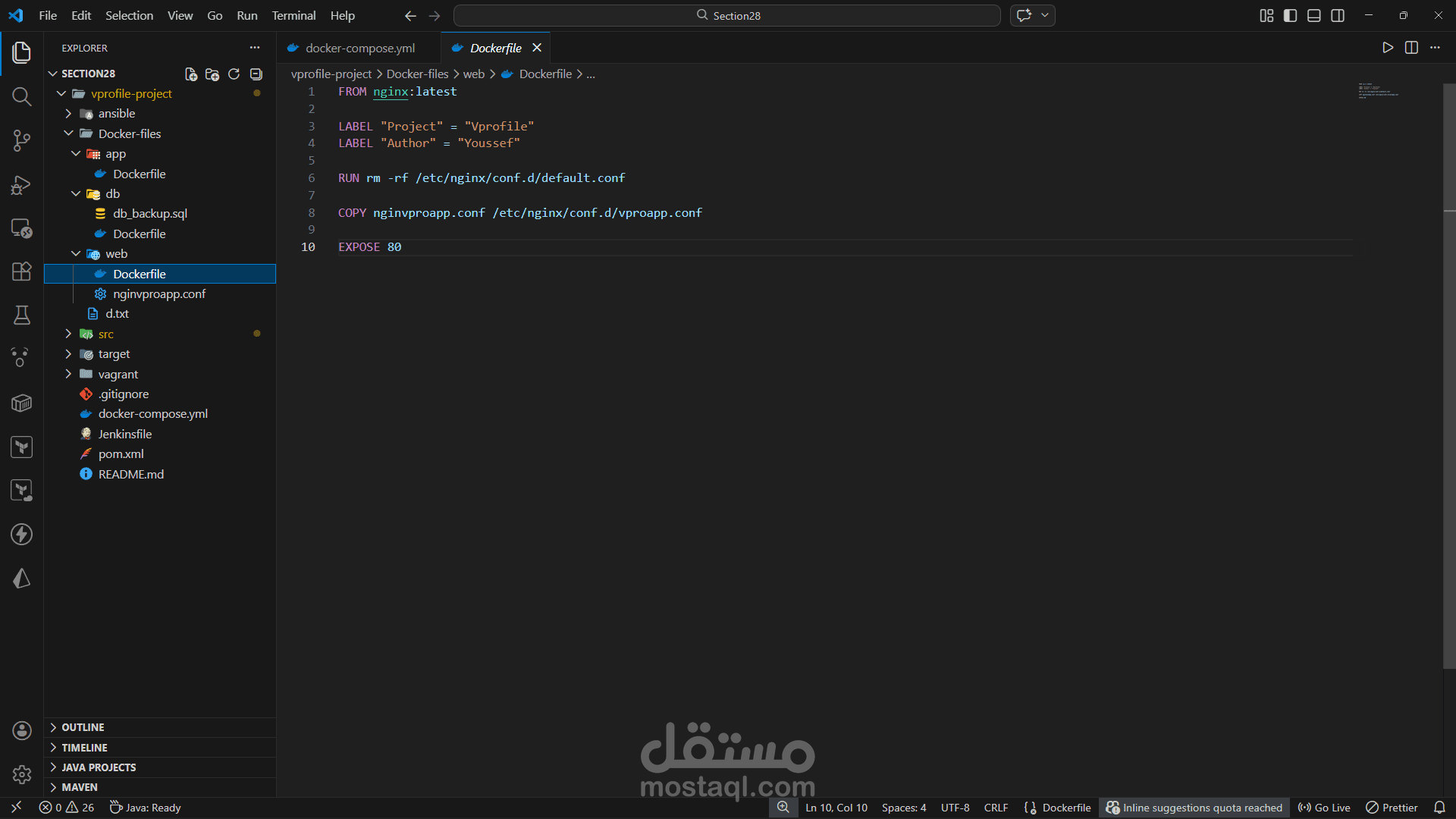Split the editor to the right

(x=1411, y=48)
